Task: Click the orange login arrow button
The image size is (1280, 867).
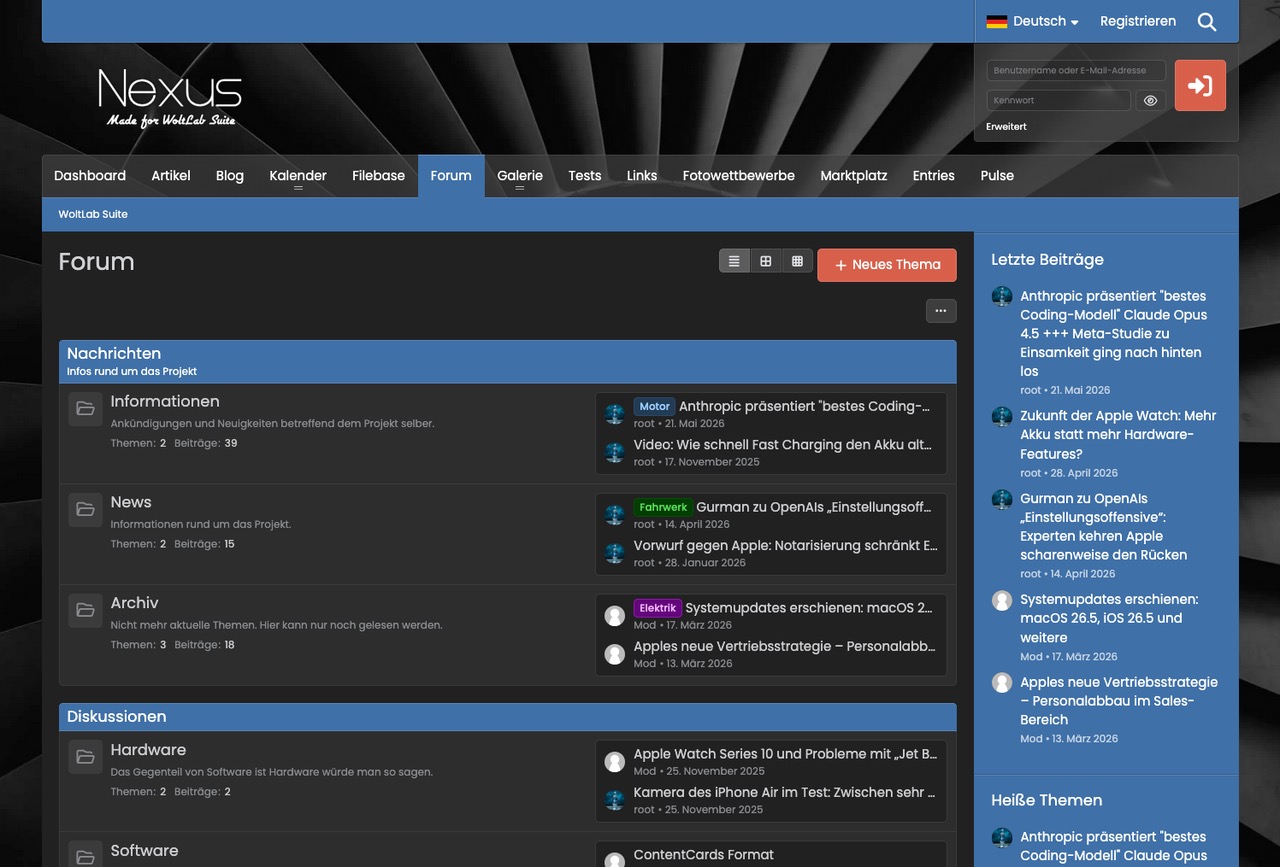Action: (x=1200, y=85)
